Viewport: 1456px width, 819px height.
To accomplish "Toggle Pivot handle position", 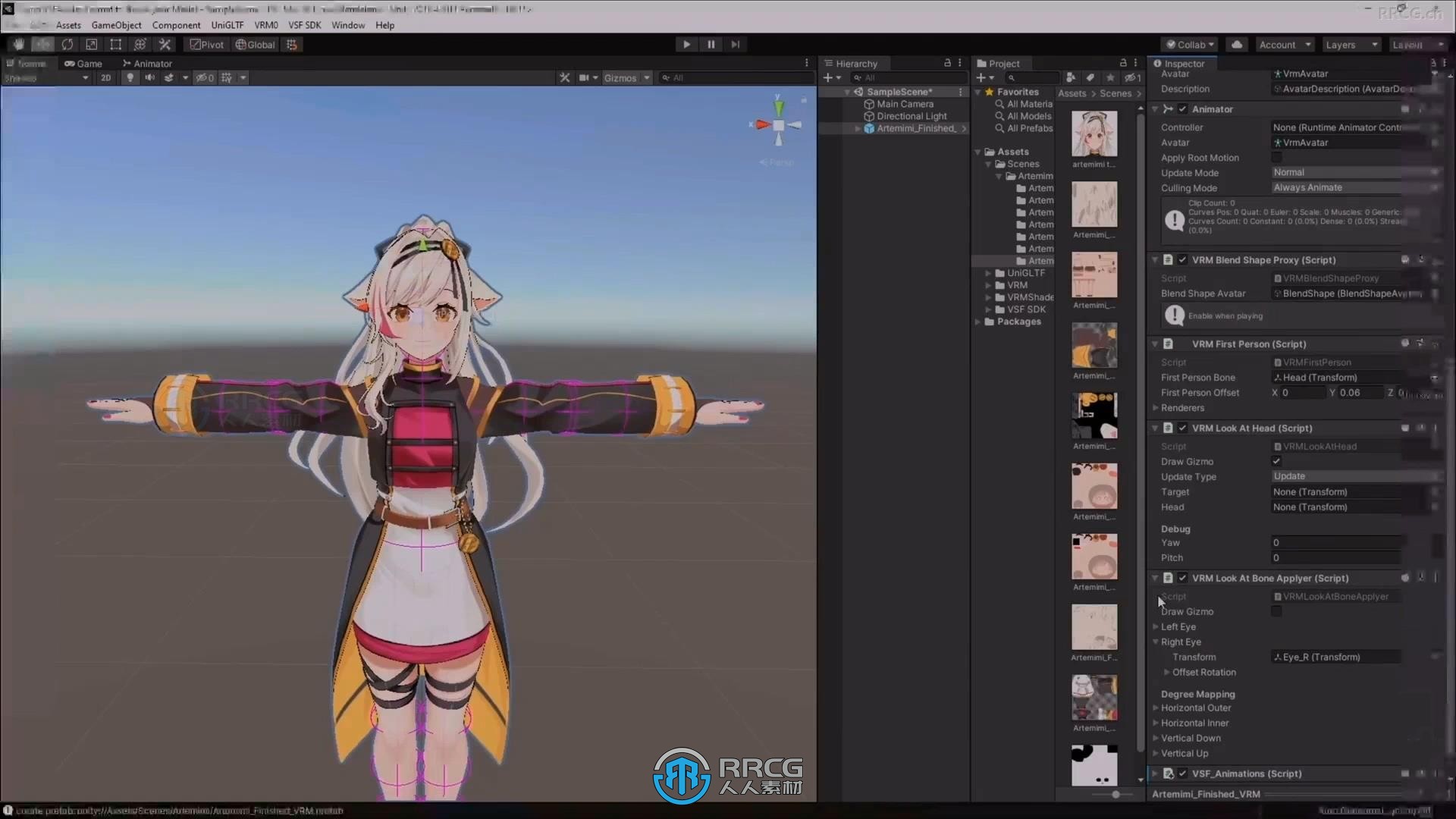I will [207, 45].
